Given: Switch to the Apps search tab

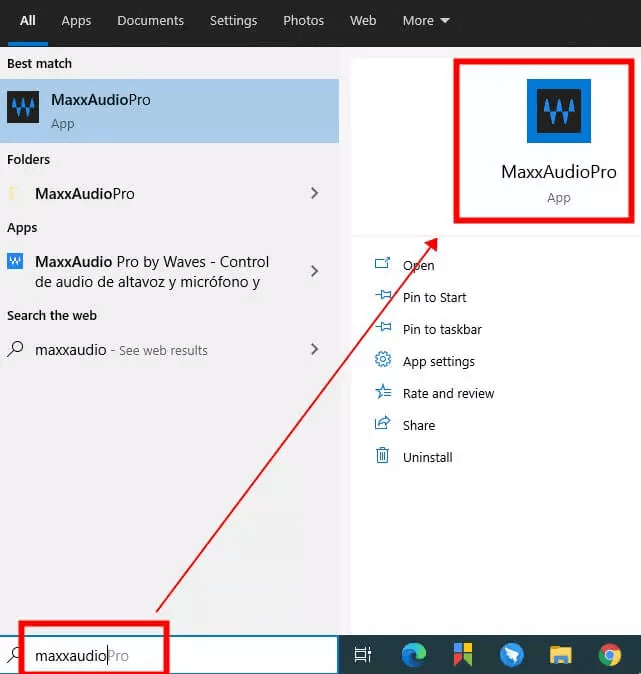Looking at the screenshot, I should tap(76, 20).
